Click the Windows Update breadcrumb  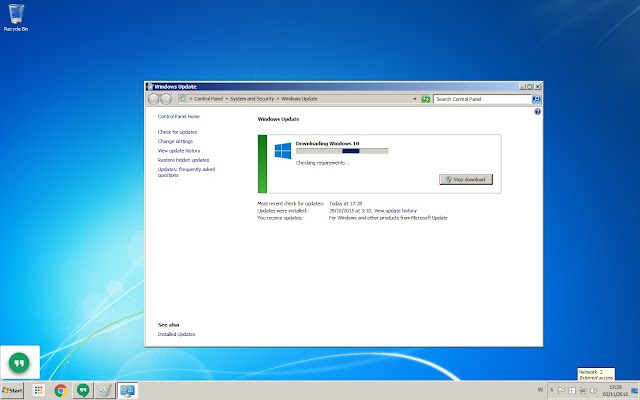tap(299, 99)
